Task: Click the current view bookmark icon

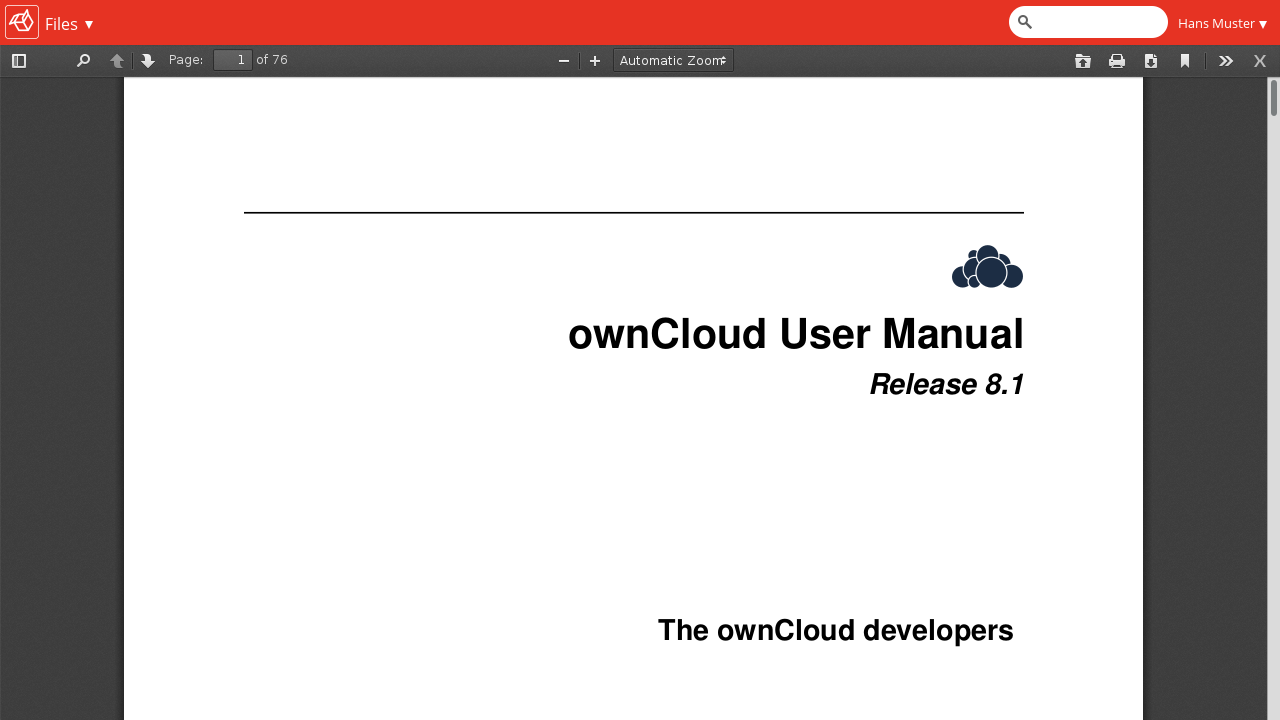Action: coord(1185,61)
